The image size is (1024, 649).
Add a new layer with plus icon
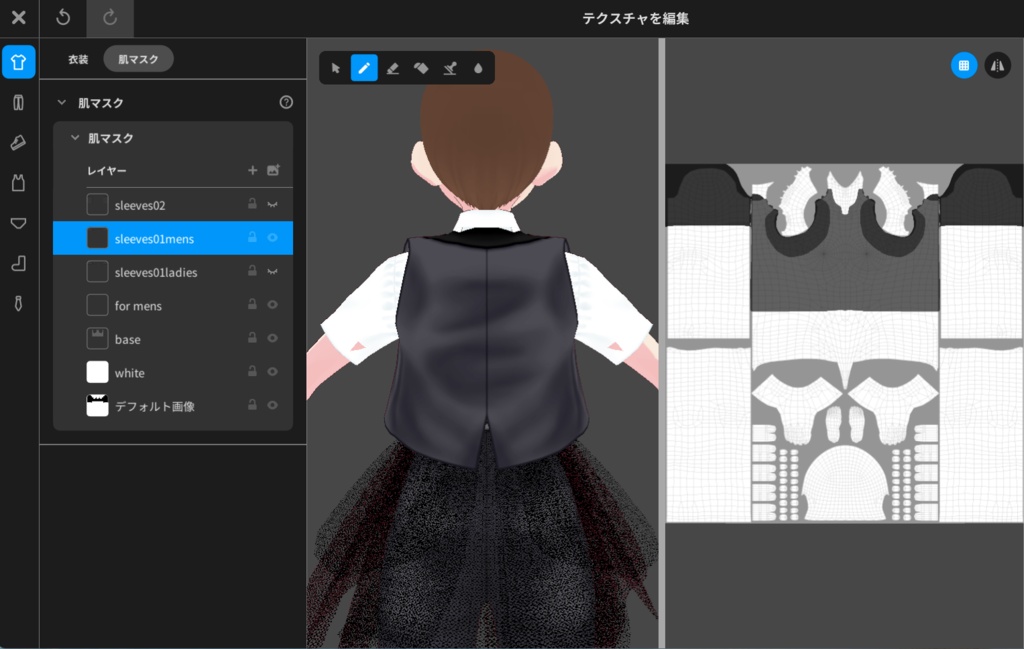pyautogui.click(x=253, y=170)
